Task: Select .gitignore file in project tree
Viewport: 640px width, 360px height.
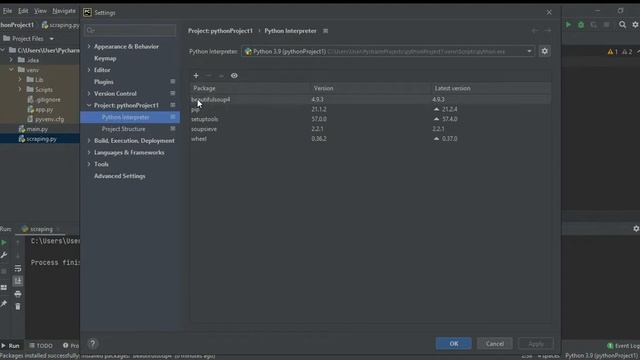Action: pyautogui.click(x=44, y=100)
